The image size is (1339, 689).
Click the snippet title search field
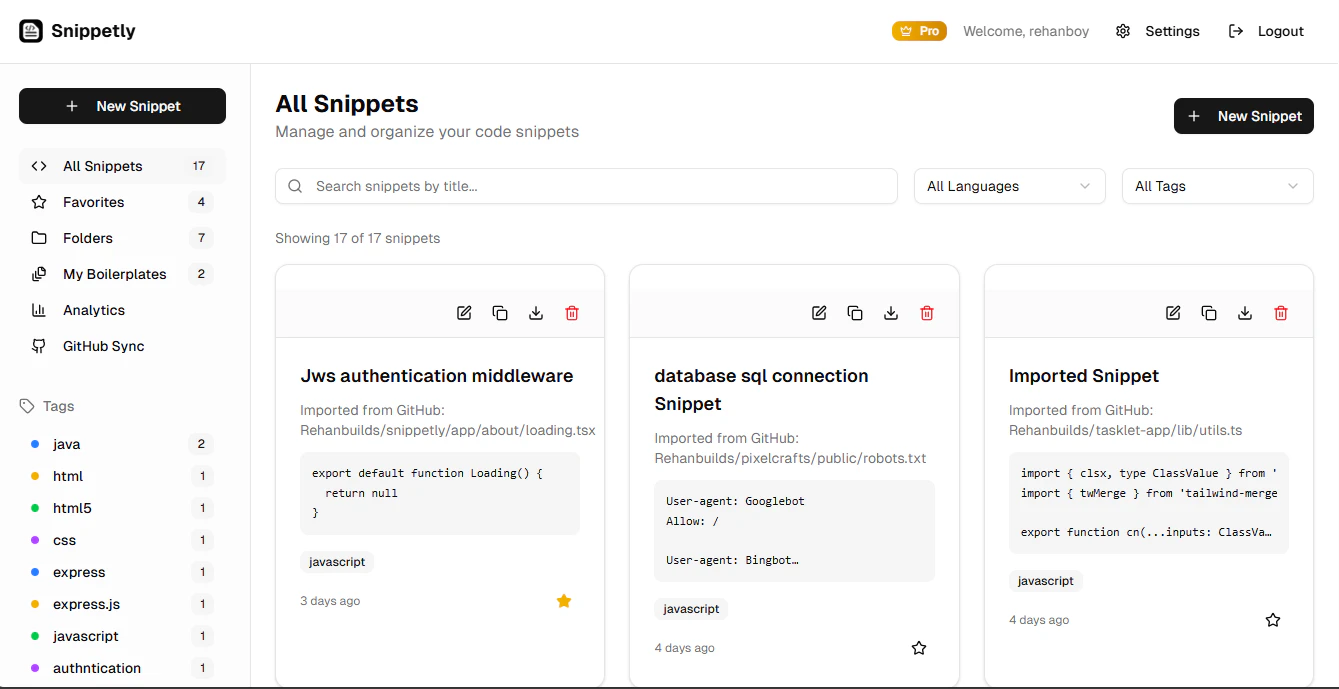pyautogui.click(x=586, y=186)
